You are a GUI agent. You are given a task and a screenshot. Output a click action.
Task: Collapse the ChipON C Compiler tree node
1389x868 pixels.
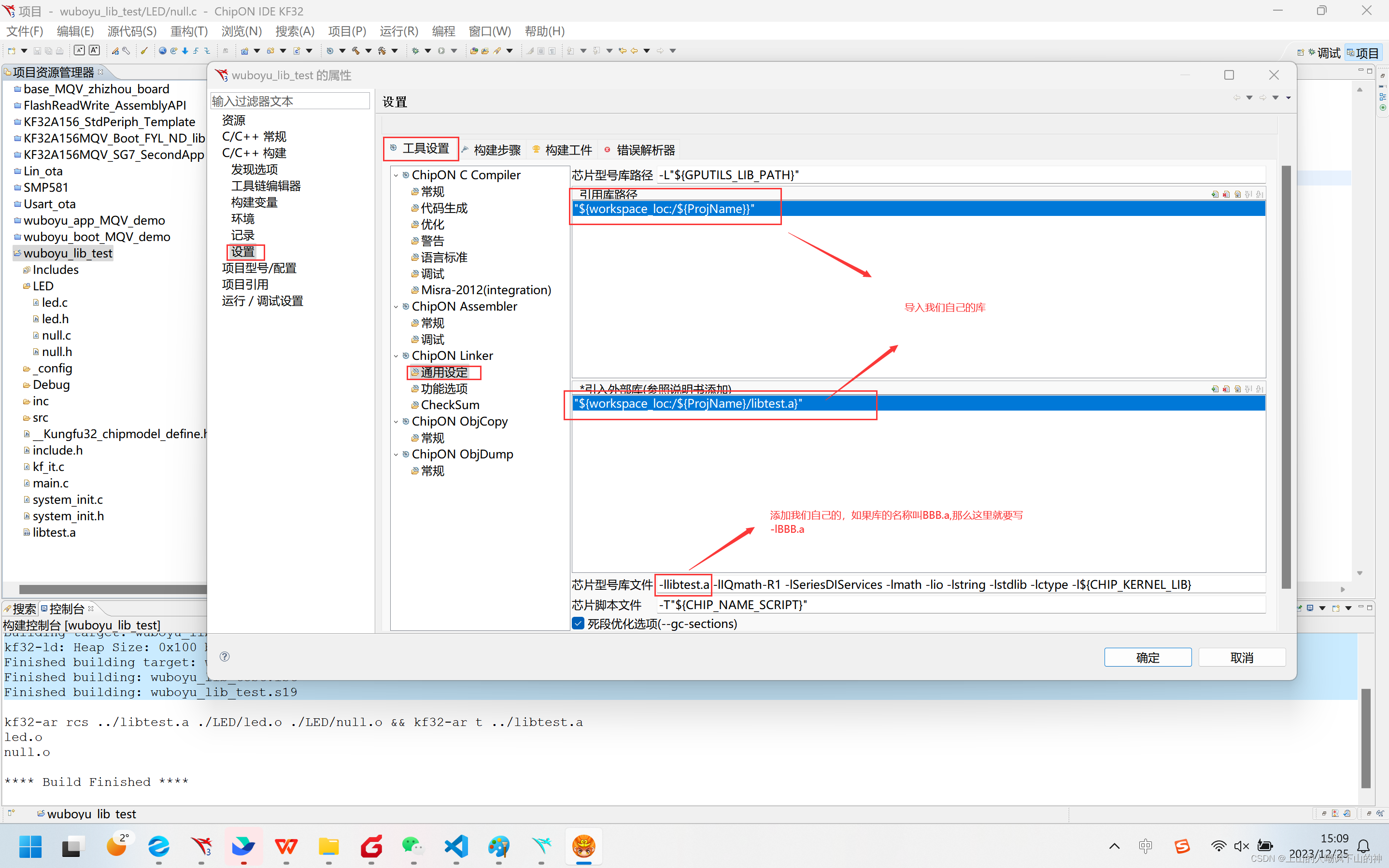396,175
